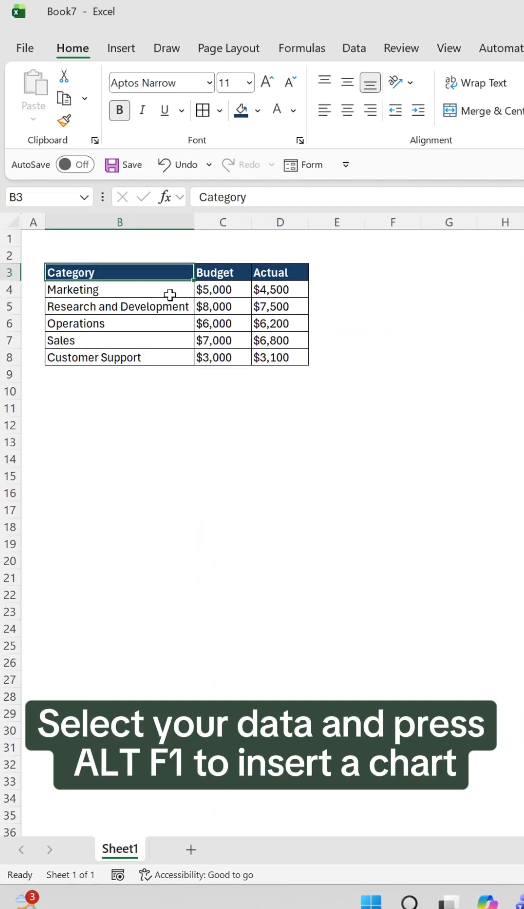Expand the Copy options arrow
Image resolution: width=524 pixels, height=909 pixels.
85,99
